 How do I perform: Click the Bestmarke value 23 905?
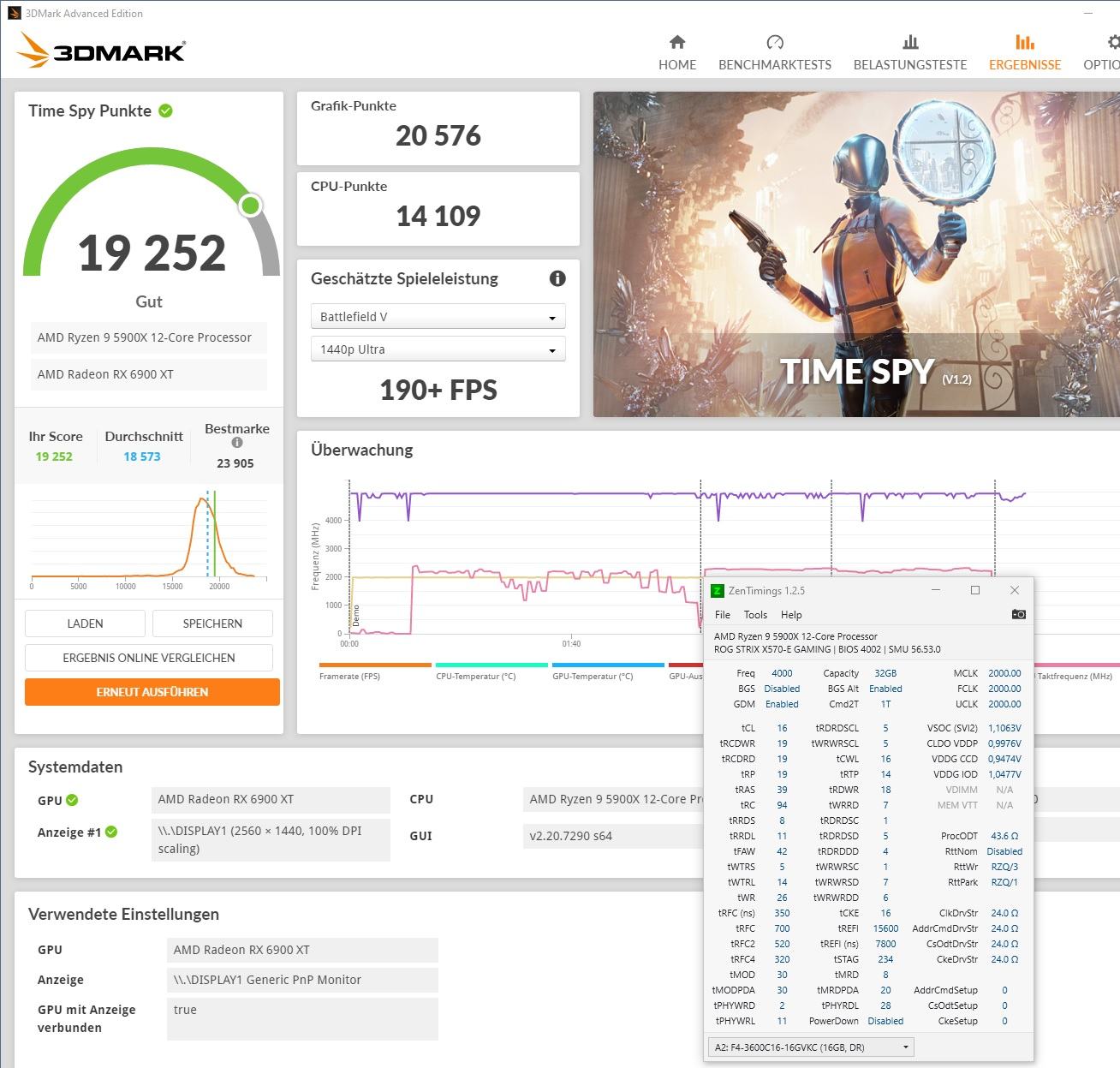(x=235, y=463)
